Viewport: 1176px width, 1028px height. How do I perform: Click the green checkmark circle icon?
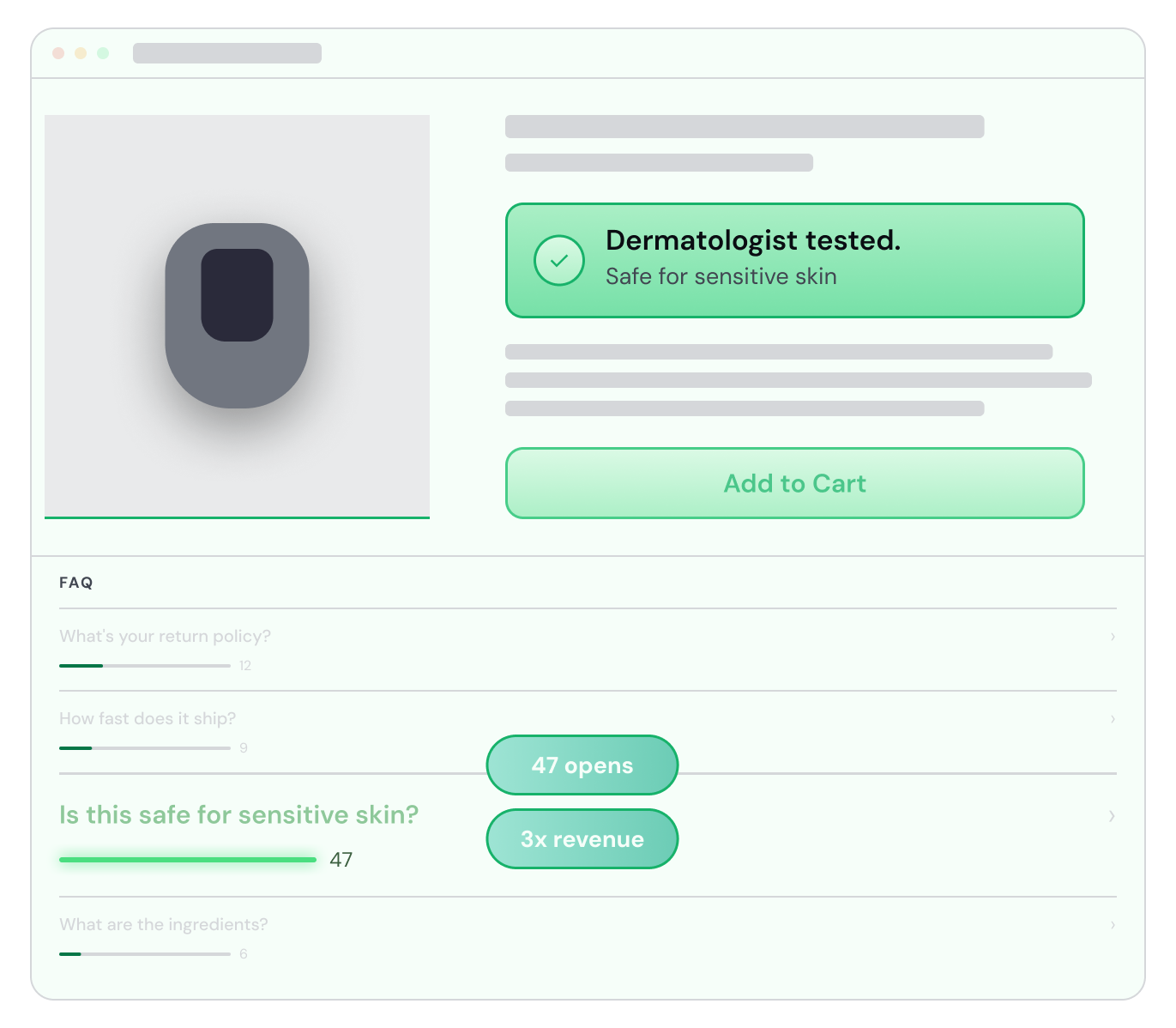tap(559, 260)
